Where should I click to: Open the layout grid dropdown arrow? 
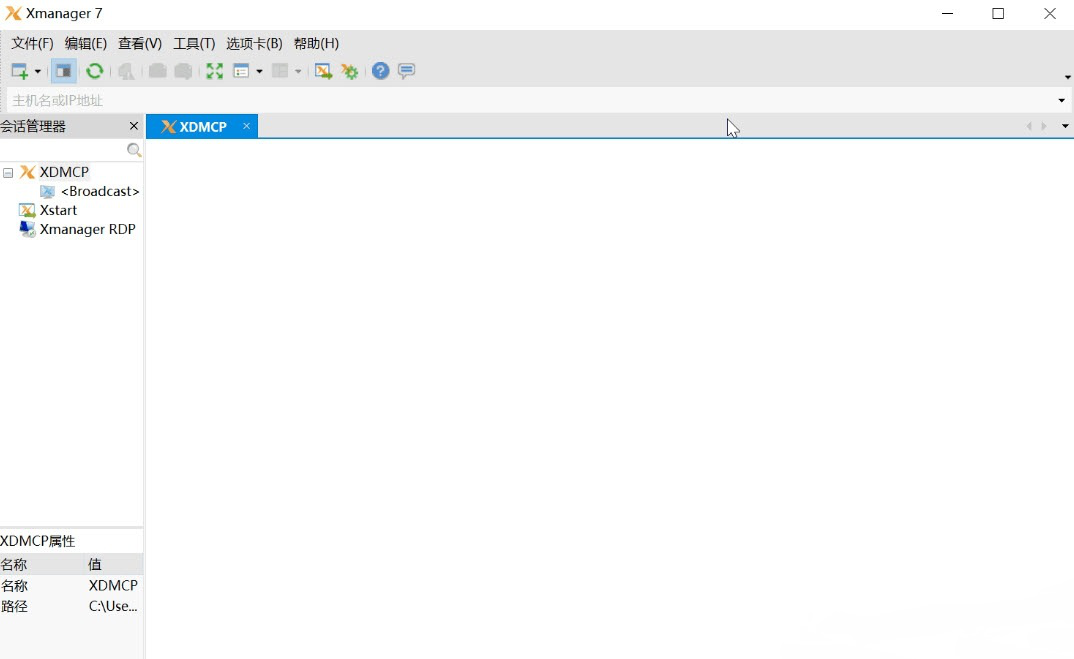tap(297, 70)
